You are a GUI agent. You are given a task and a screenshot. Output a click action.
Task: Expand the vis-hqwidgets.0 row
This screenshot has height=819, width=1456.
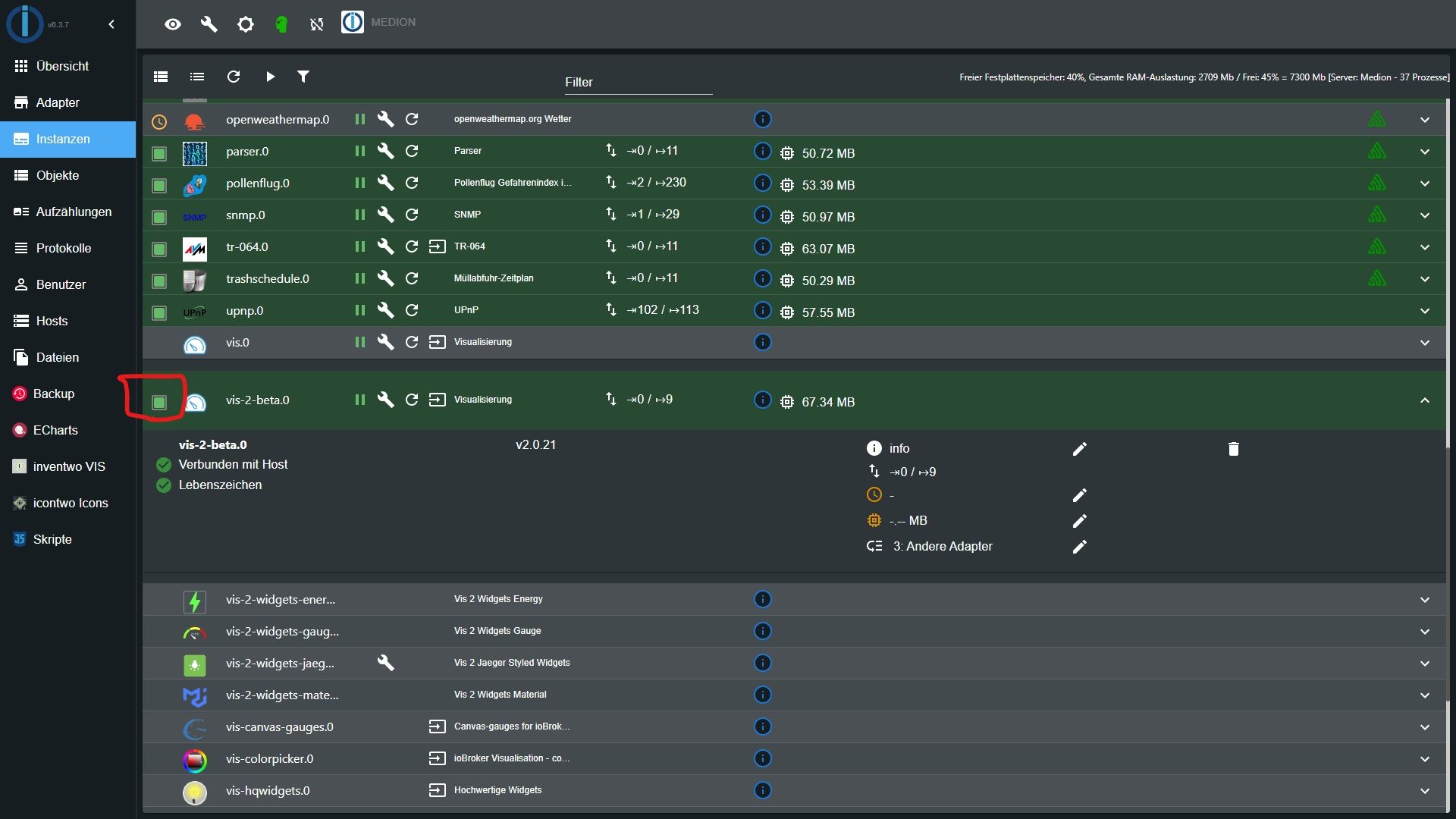tap(1425, 791)
